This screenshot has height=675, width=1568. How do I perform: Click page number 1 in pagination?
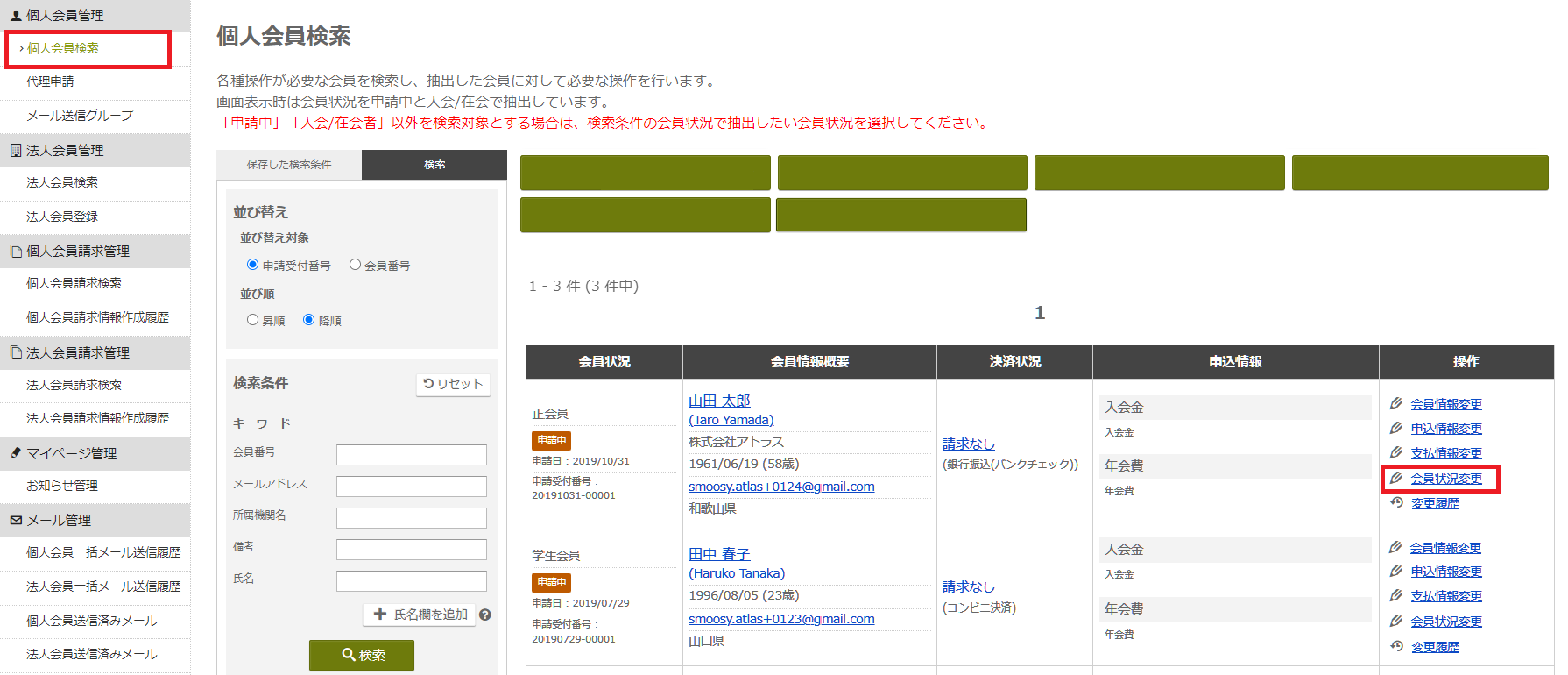[1040, 313]
